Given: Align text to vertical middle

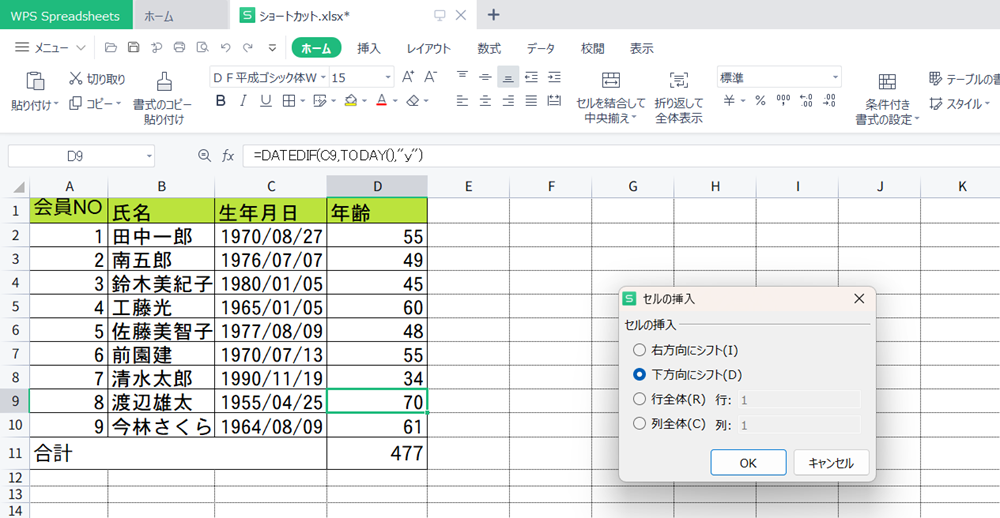Looking at the screenshot, I should pyautogui.click(x=485, y=77).
